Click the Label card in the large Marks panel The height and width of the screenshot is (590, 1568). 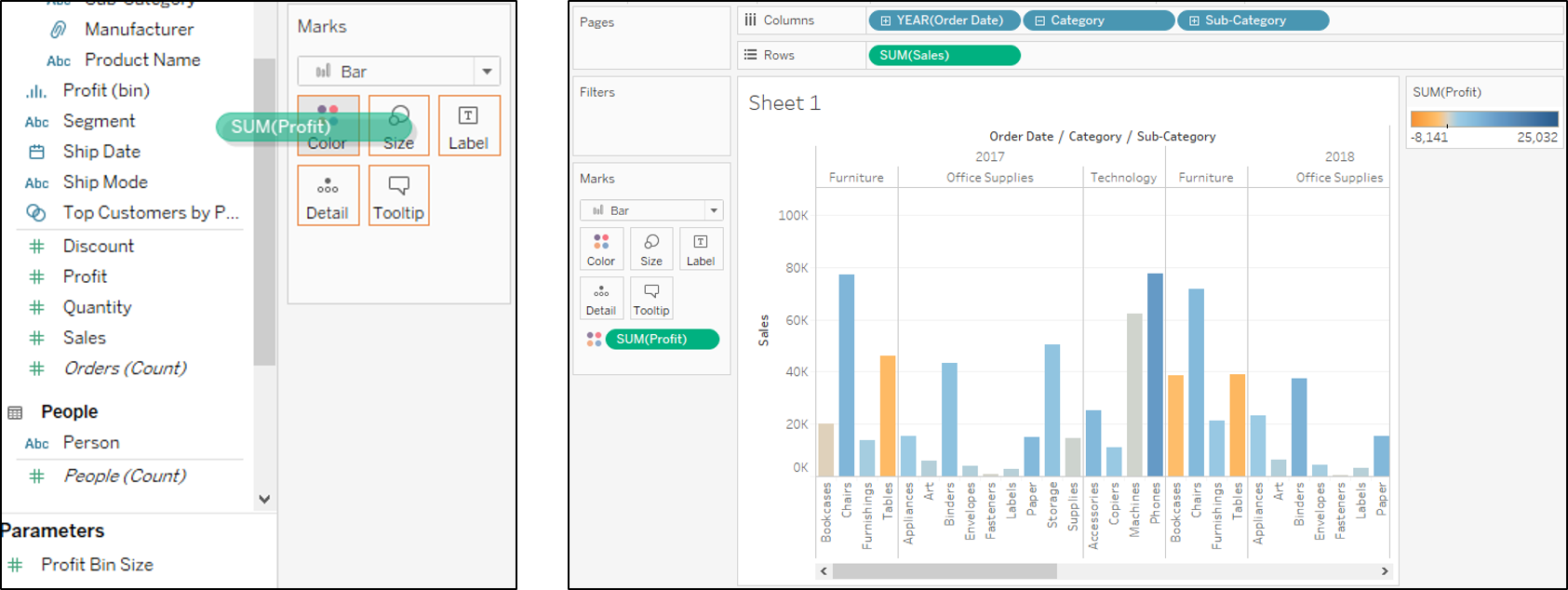[469, 126]
